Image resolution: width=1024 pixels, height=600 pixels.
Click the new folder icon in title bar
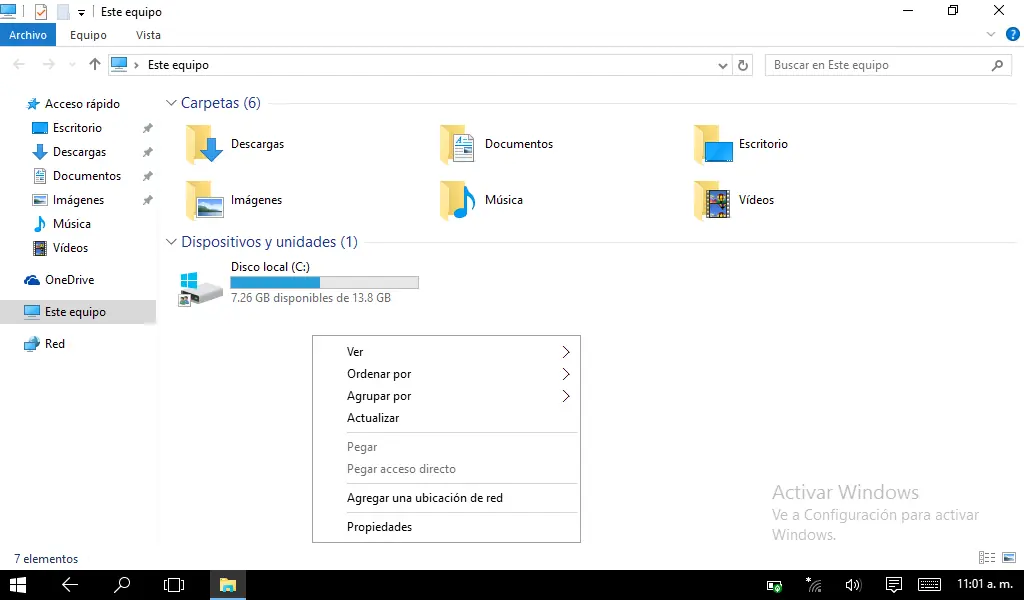tap(63, 12)
